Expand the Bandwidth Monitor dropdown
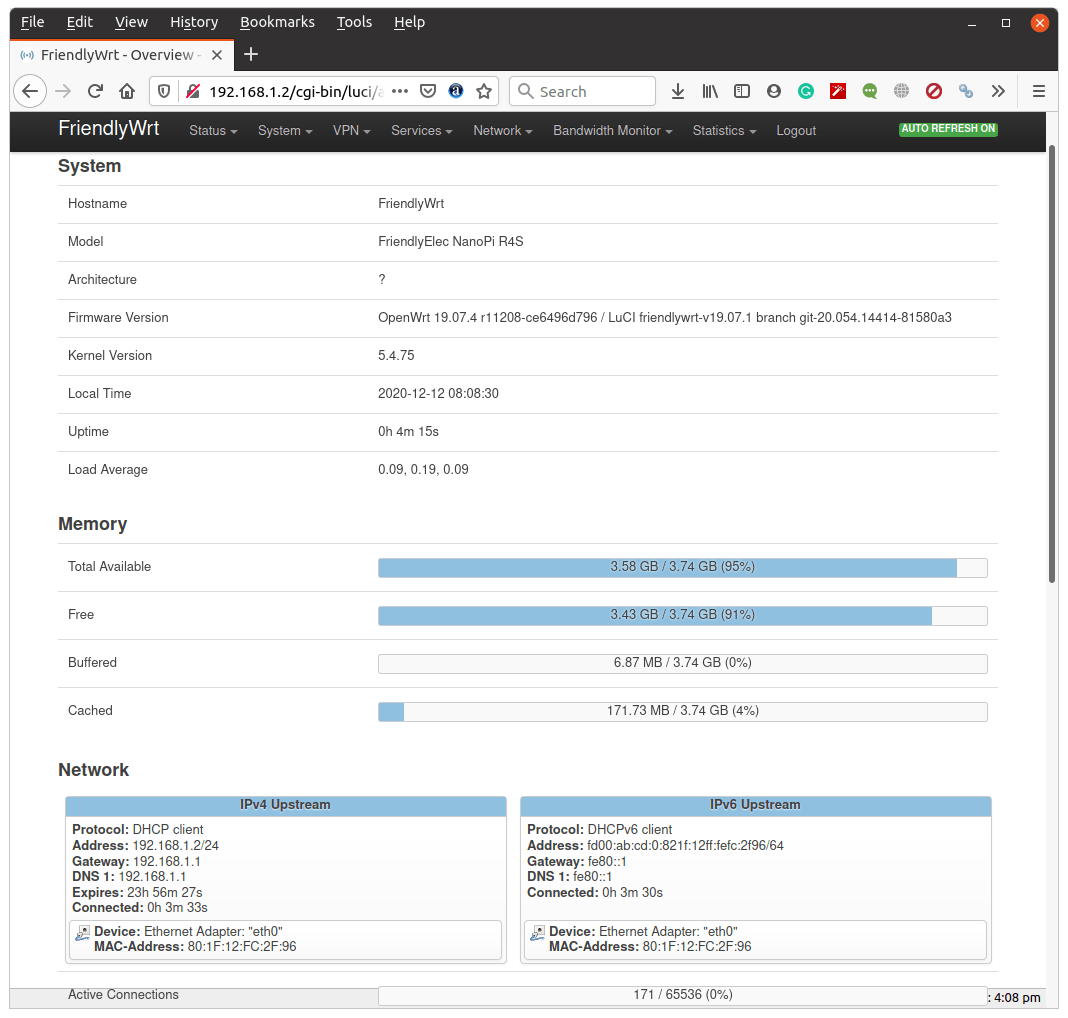The image size is (1068, 1018). (x=612, y=131)
